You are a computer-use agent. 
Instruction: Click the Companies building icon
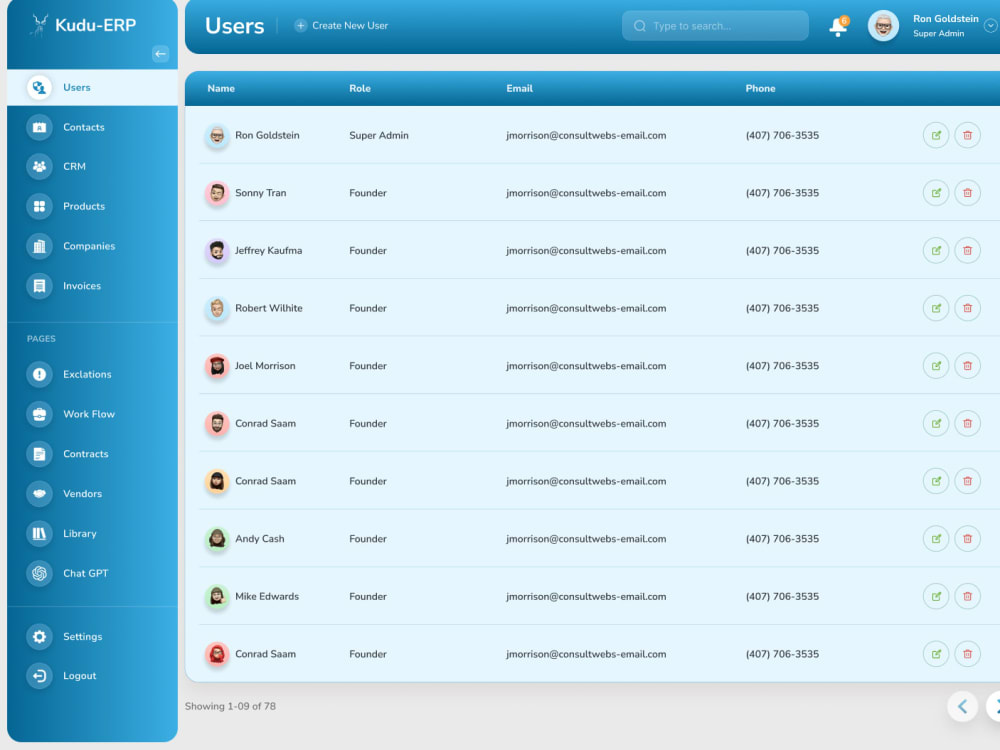40,246
